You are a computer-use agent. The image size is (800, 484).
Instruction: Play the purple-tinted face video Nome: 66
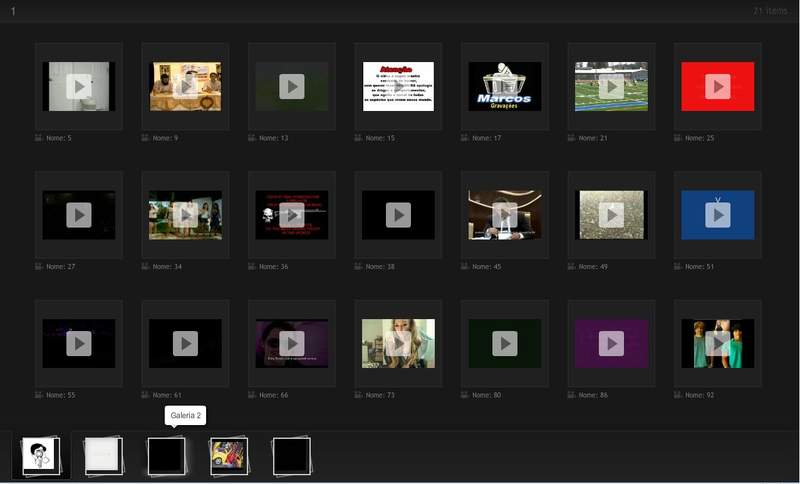coord(292,344)
